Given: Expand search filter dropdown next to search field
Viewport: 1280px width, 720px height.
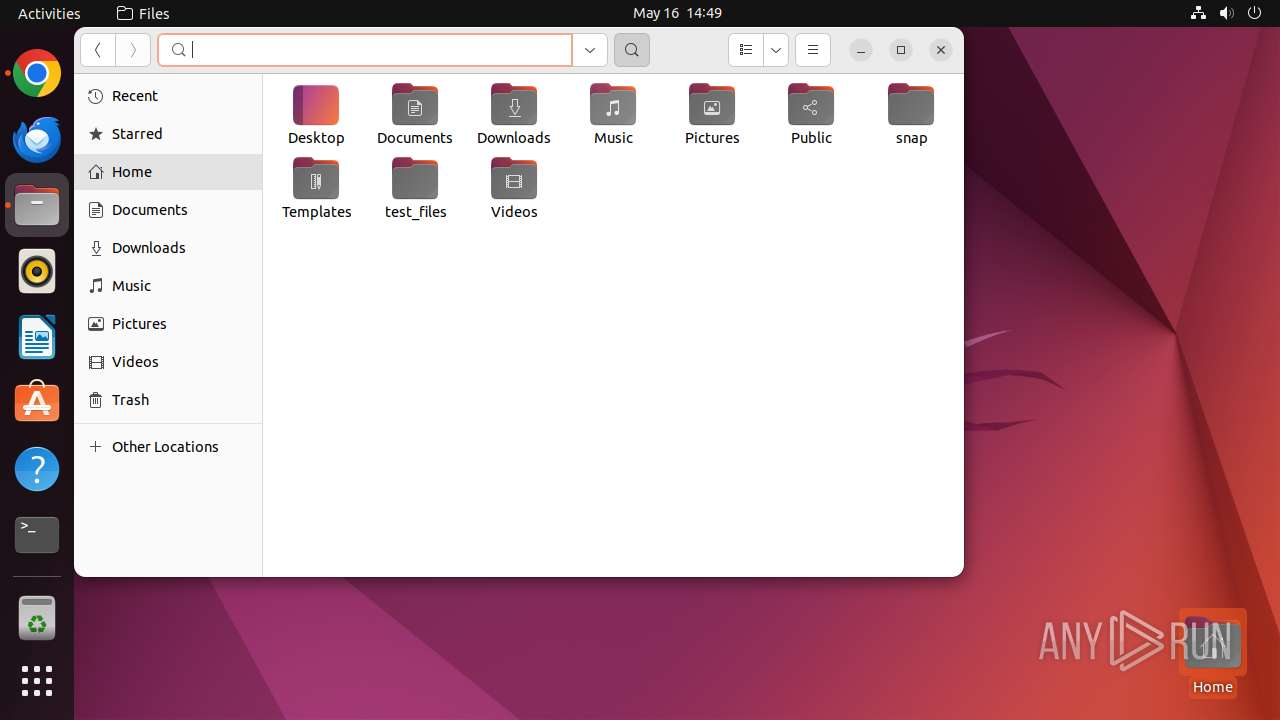Looking at the screenshot, I should (590, 50).
